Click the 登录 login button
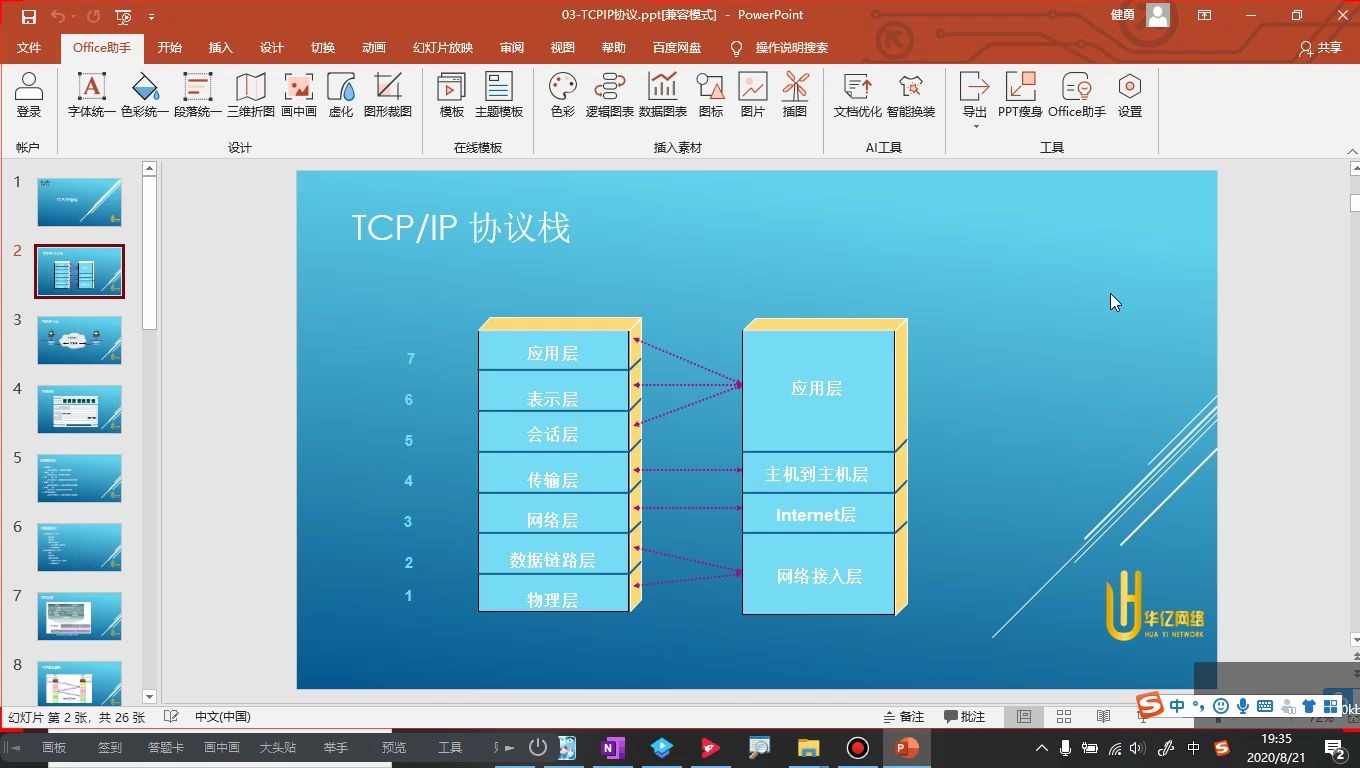The height and width of the screenshot is (768, 1360). [29, 97]
